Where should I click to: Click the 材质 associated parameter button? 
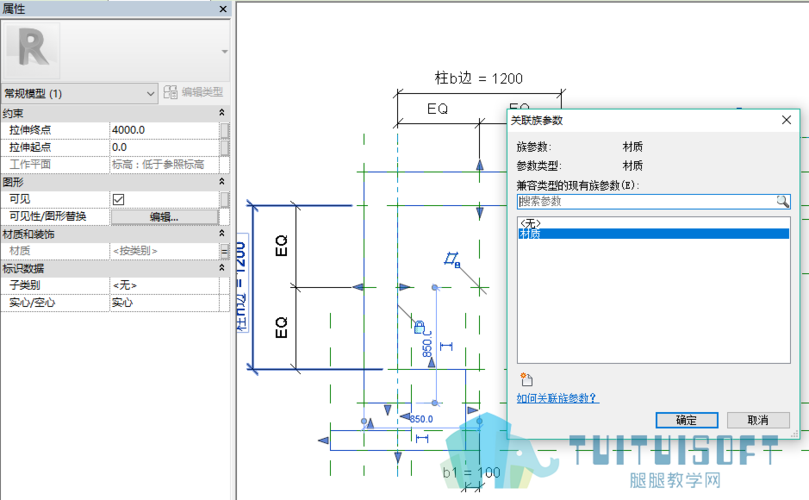pyautogui.click(x=224, y=251)
